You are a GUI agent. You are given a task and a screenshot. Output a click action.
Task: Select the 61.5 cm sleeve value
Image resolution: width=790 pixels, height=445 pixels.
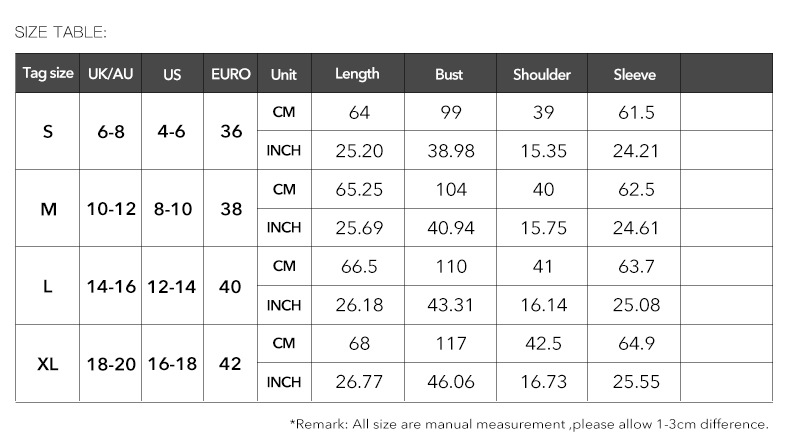pyautogui.click(x=636, y=113)
